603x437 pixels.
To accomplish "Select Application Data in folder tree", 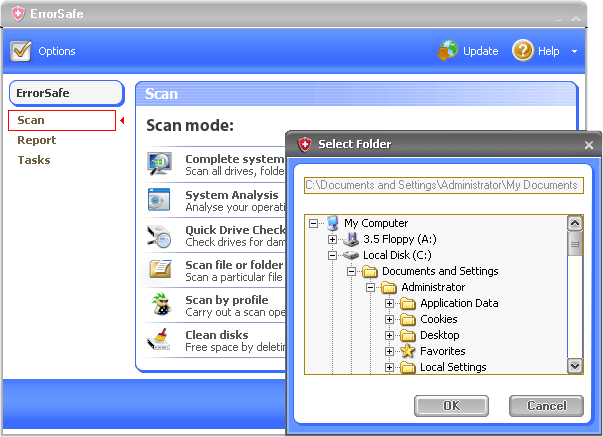I will (459, 304).
